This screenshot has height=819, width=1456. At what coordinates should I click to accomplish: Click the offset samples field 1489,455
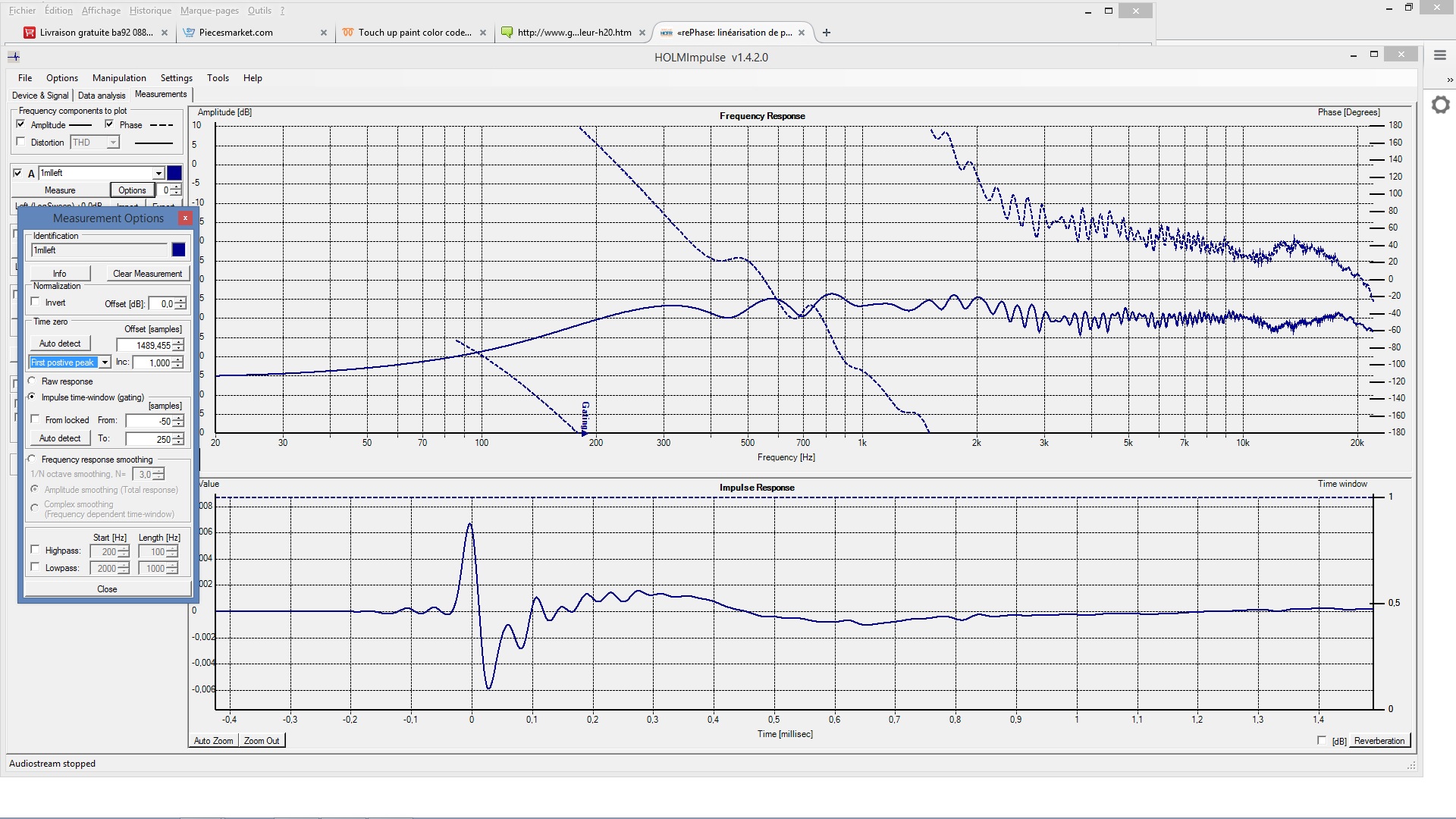[x=145, y=345]
